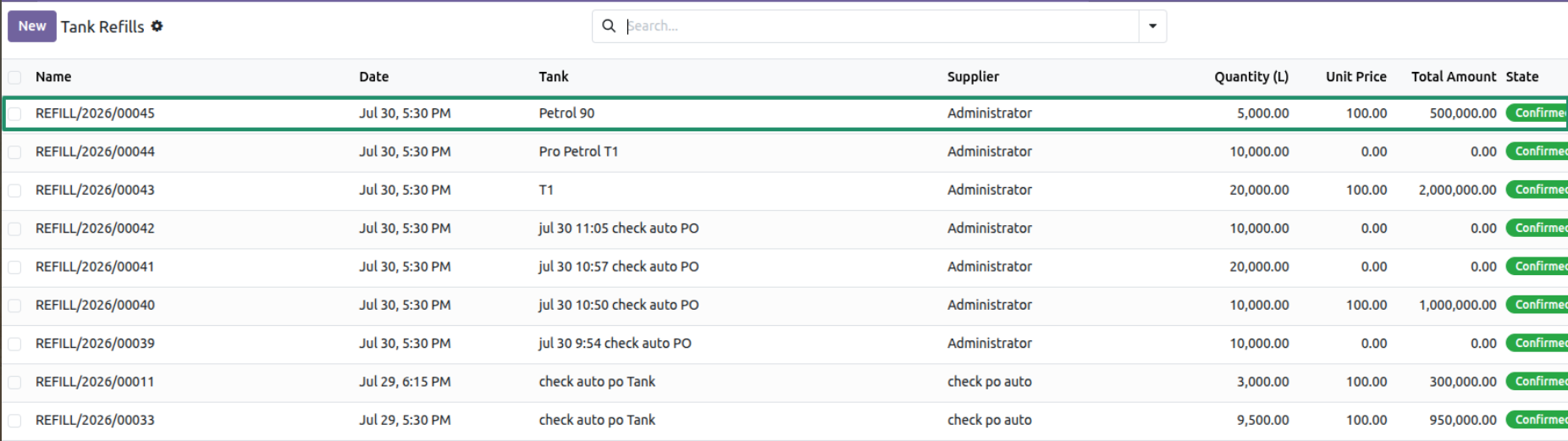The image size is (1568, 441).
Task: Click supplier Administrator in REFILL/2026/00040 row
Action: tap(989, 305)
